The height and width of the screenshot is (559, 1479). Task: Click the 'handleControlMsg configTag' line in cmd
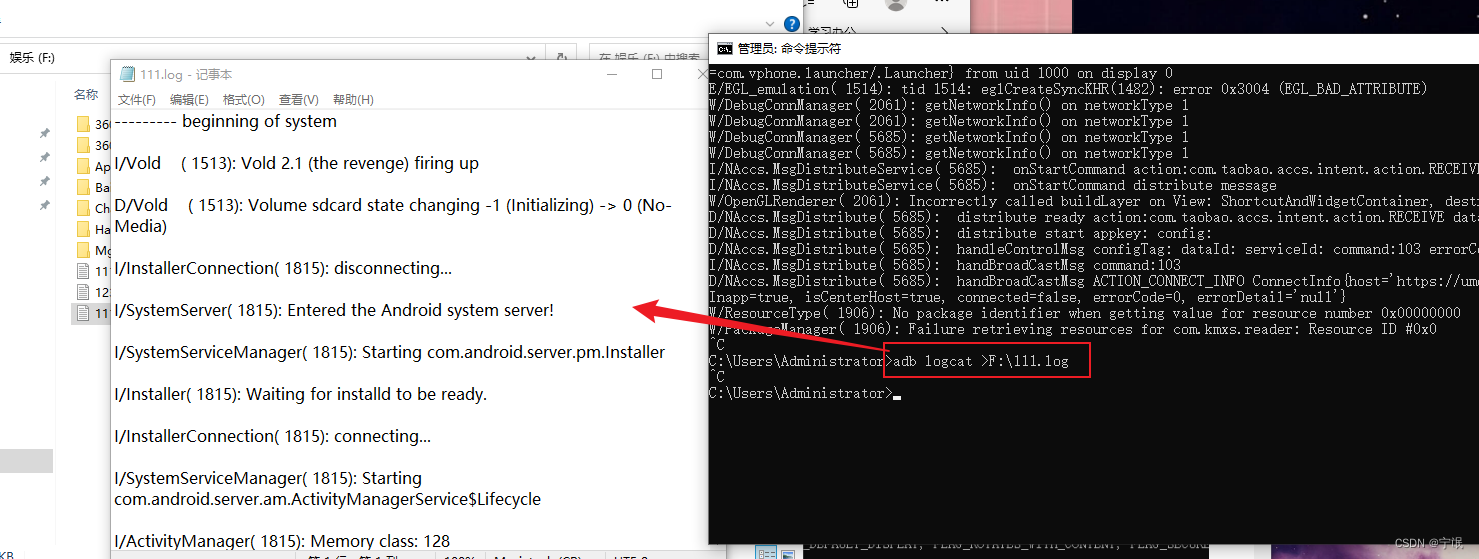point(1093,249)
